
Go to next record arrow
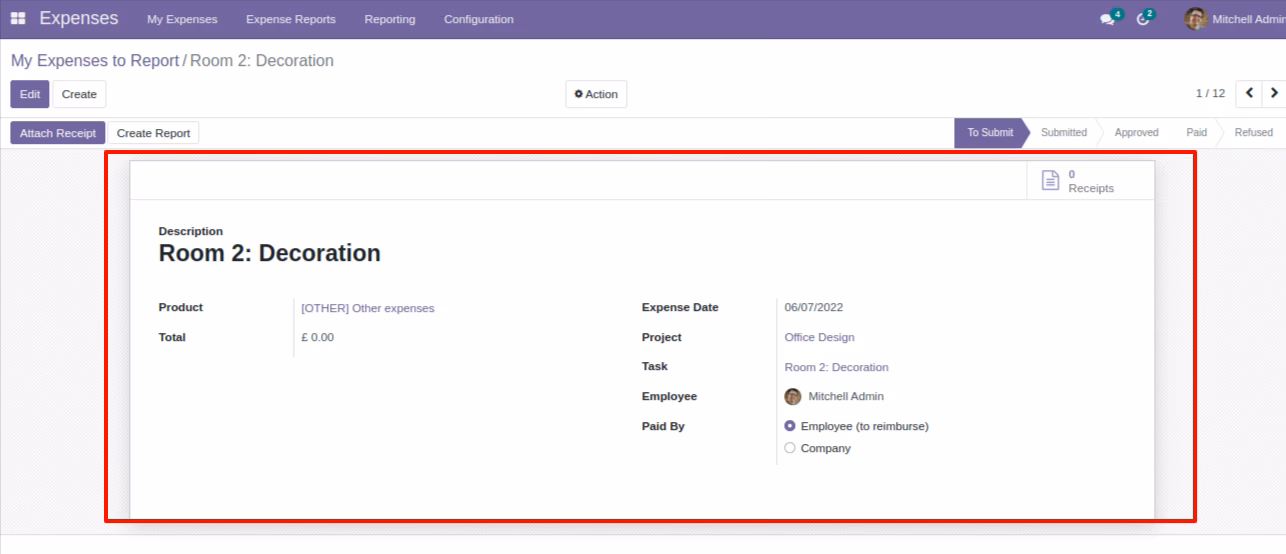coord(1274,93)
